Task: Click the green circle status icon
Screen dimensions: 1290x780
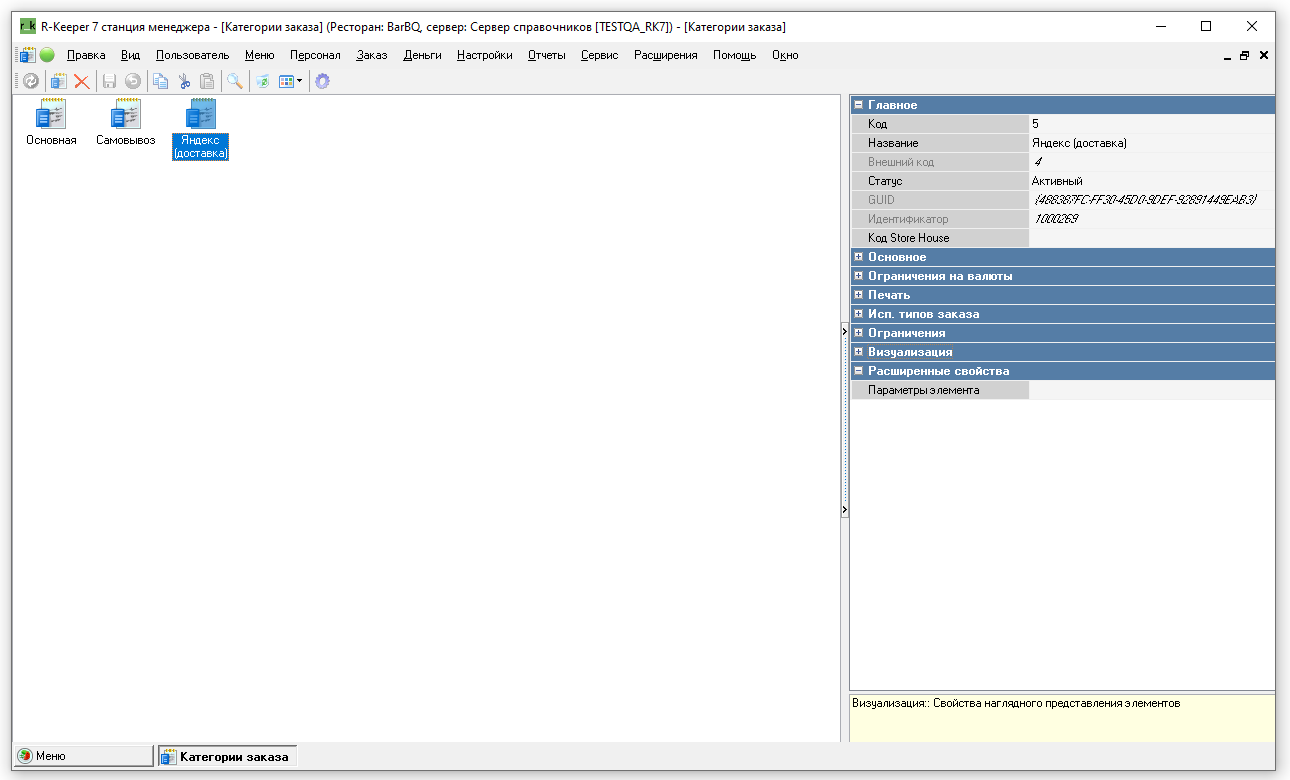Action: pyautogui.click(x=47, y=55)
